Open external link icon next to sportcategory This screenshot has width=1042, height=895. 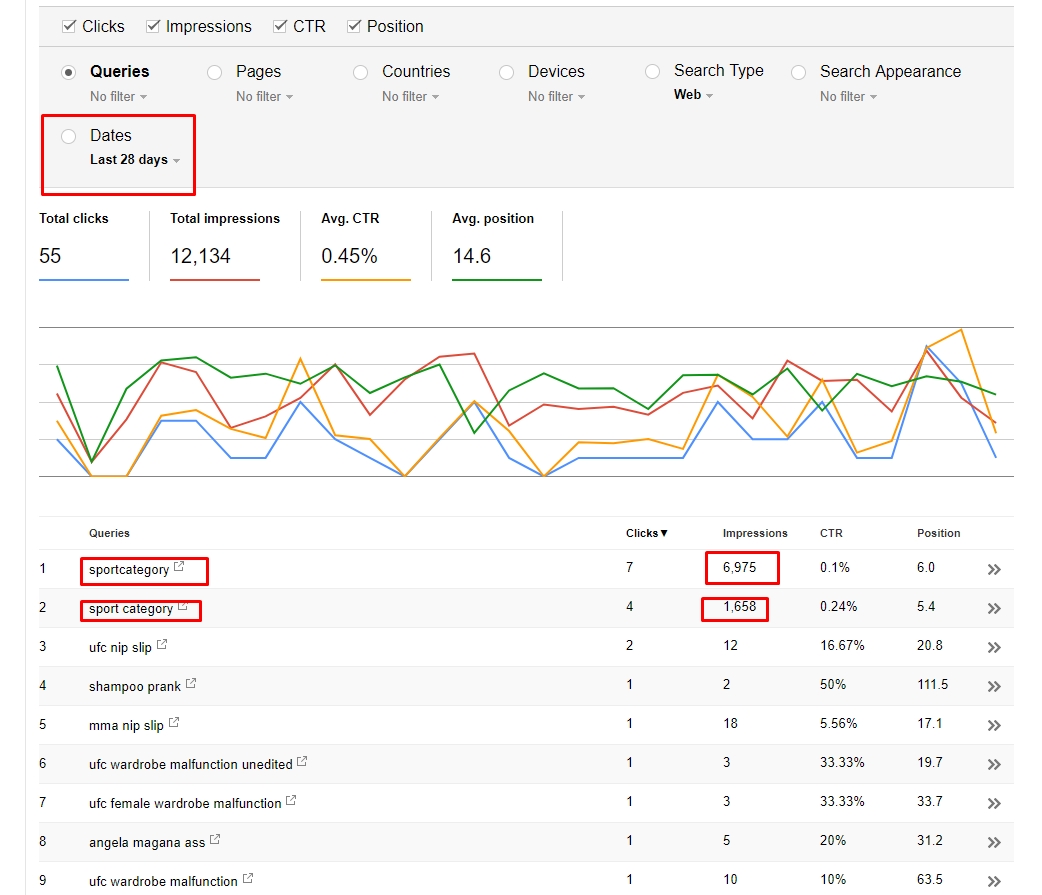point(179,567)
